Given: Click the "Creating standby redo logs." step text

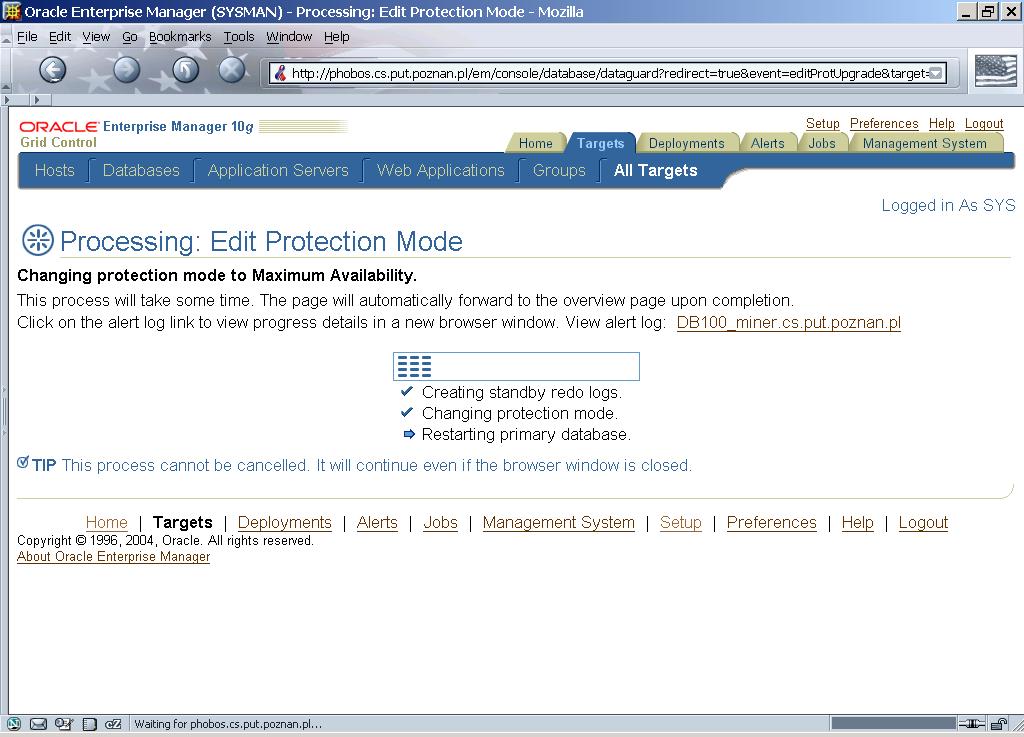Looking at the screenshot, I should 522,392.
